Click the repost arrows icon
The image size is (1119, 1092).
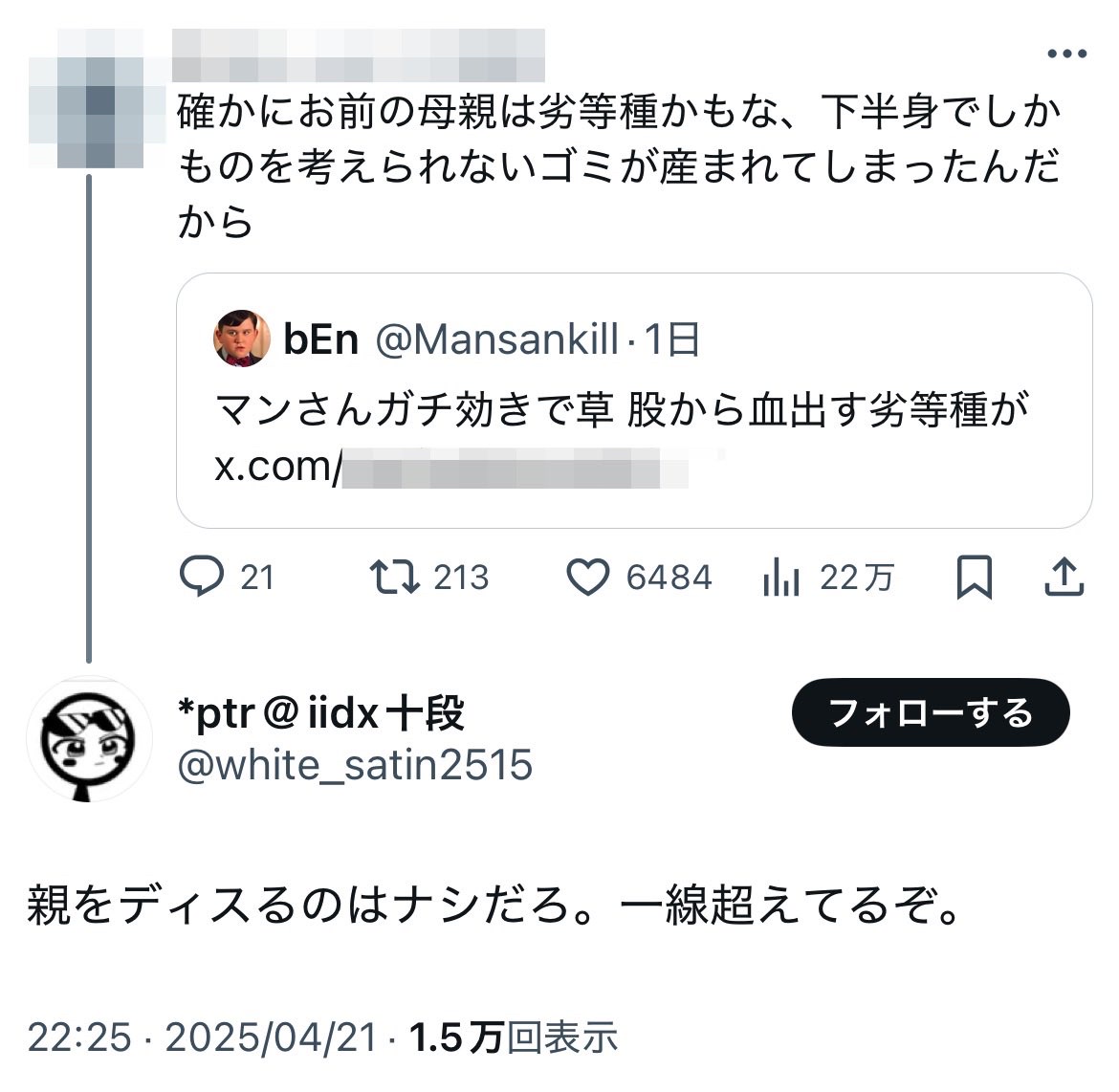pyautogui.click(x=393, y=577)
